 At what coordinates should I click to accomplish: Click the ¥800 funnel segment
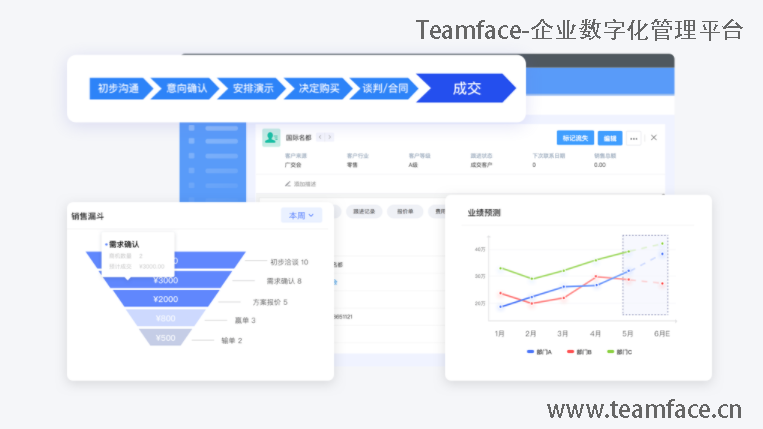click(x=165, y=318)
